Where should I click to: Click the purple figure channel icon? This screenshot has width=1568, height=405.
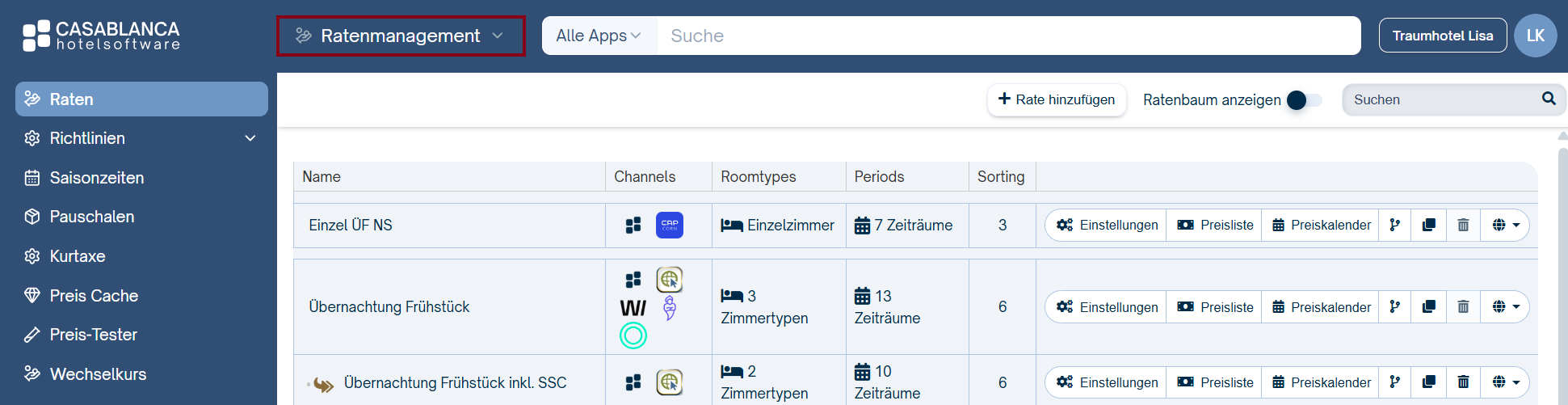670,307
